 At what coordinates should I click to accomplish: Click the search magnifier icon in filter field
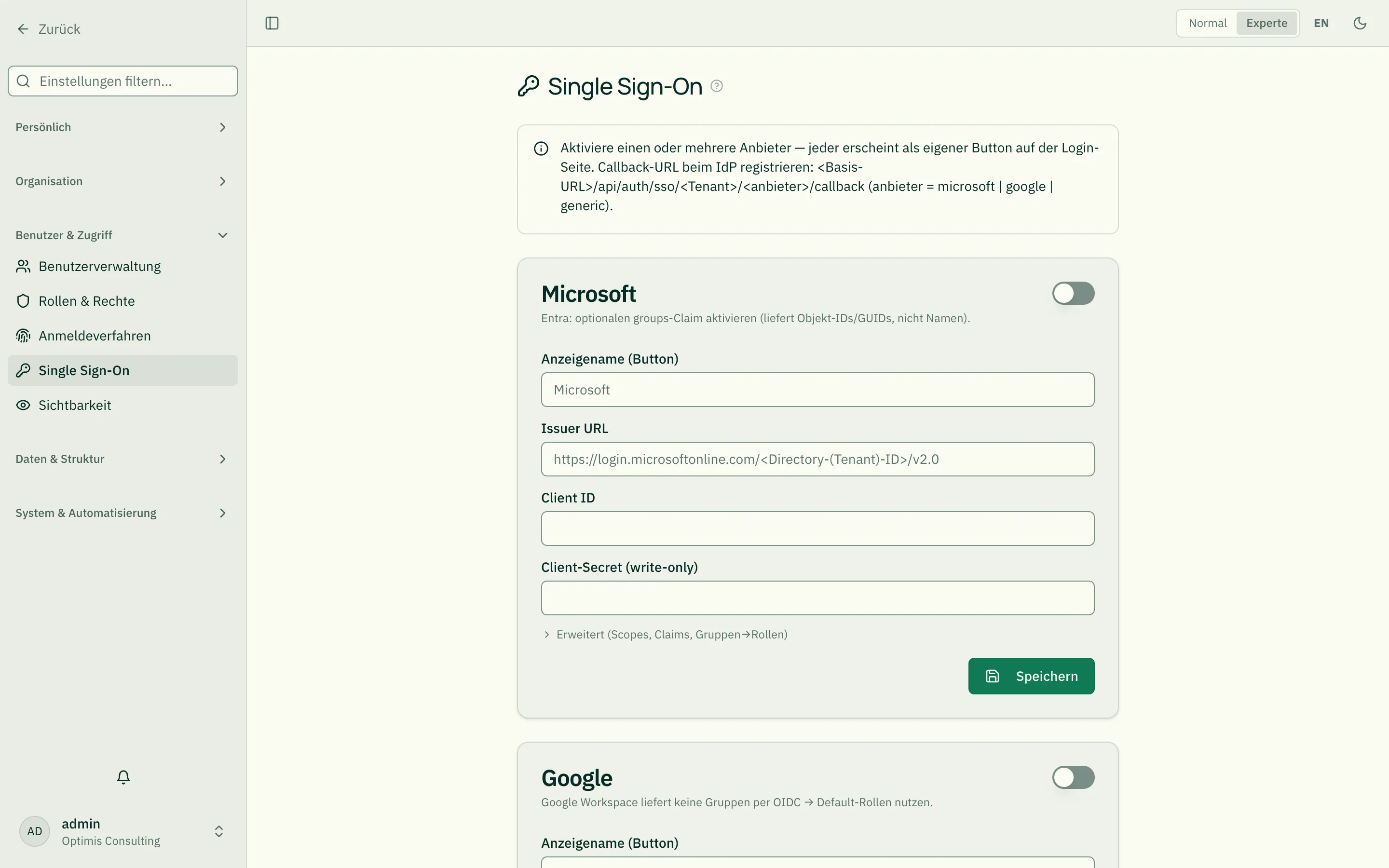coord(24,81)
